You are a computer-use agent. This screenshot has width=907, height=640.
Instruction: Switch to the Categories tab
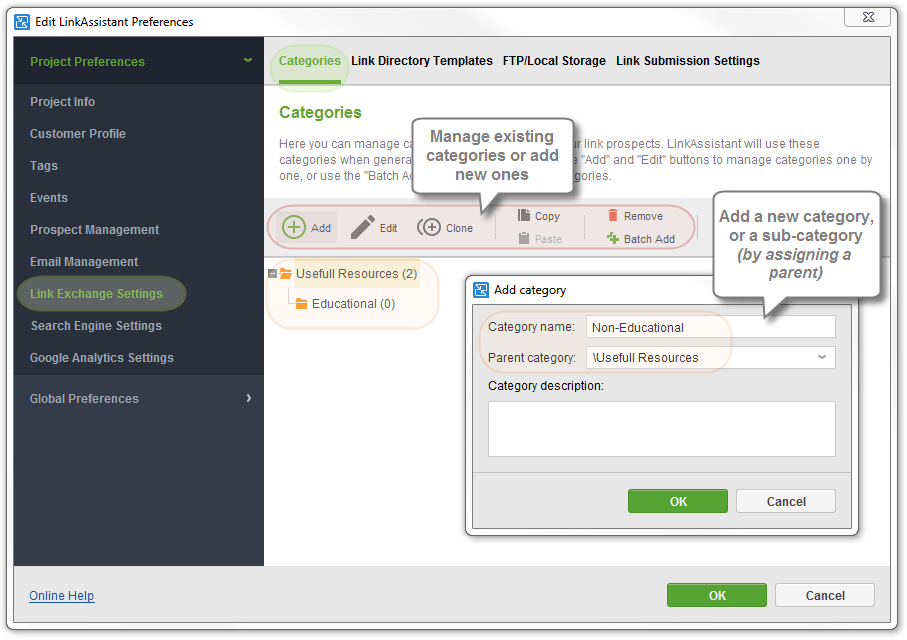pyautogui.click(x=309, y=61)
